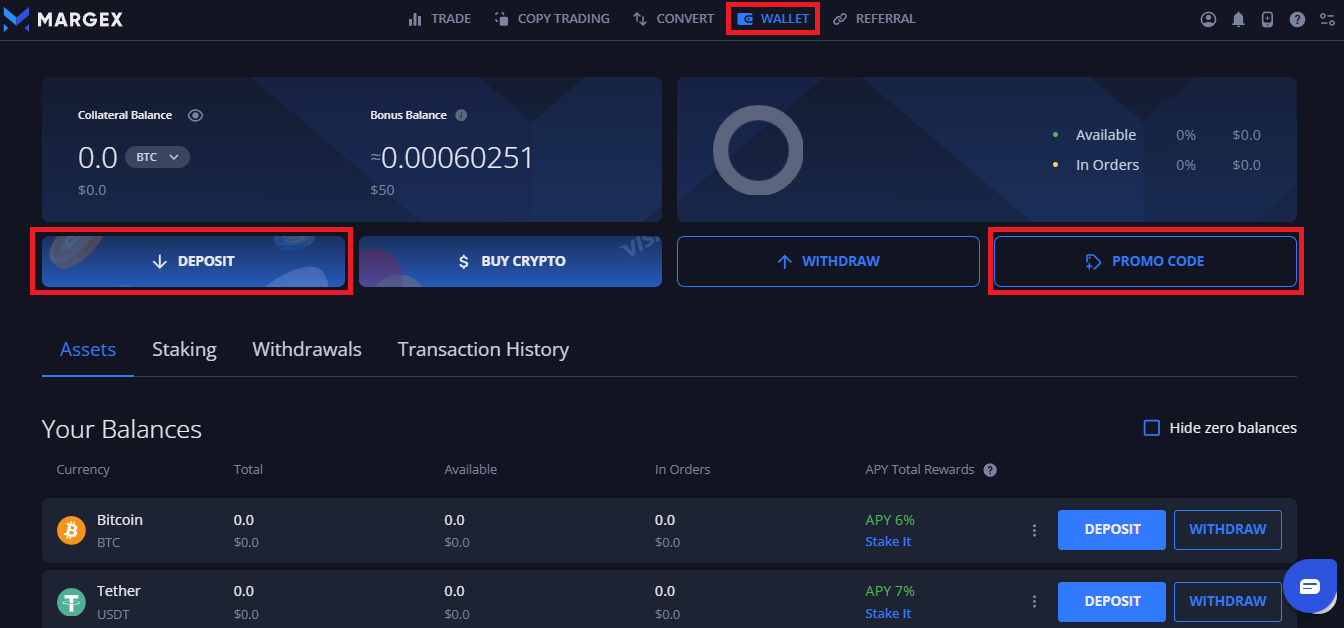Open the Copy Trading menu item
This screenshot has width=1344, height=628.
(551, 18)
